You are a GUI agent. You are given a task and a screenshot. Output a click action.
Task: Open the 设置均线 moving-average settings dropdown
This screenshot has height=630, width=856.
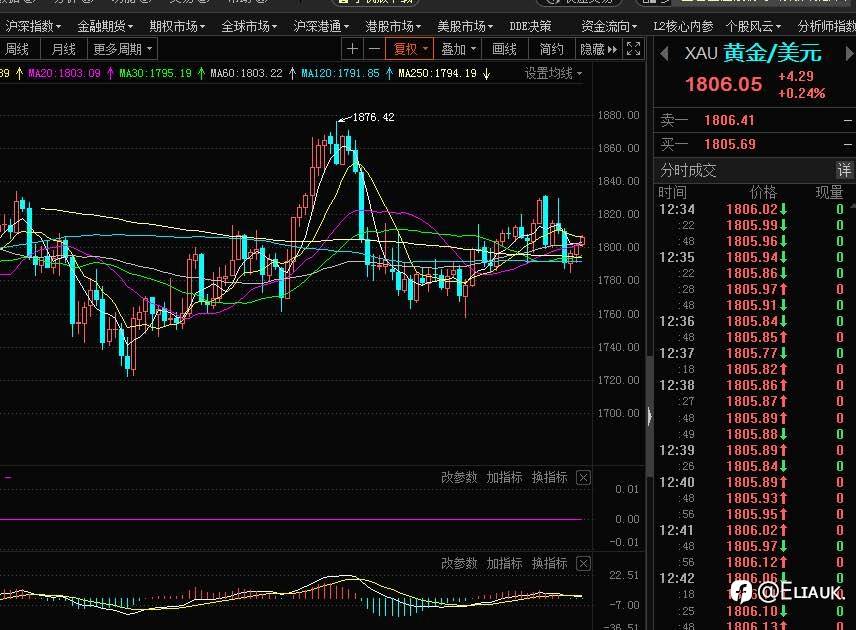click(553, 73)
